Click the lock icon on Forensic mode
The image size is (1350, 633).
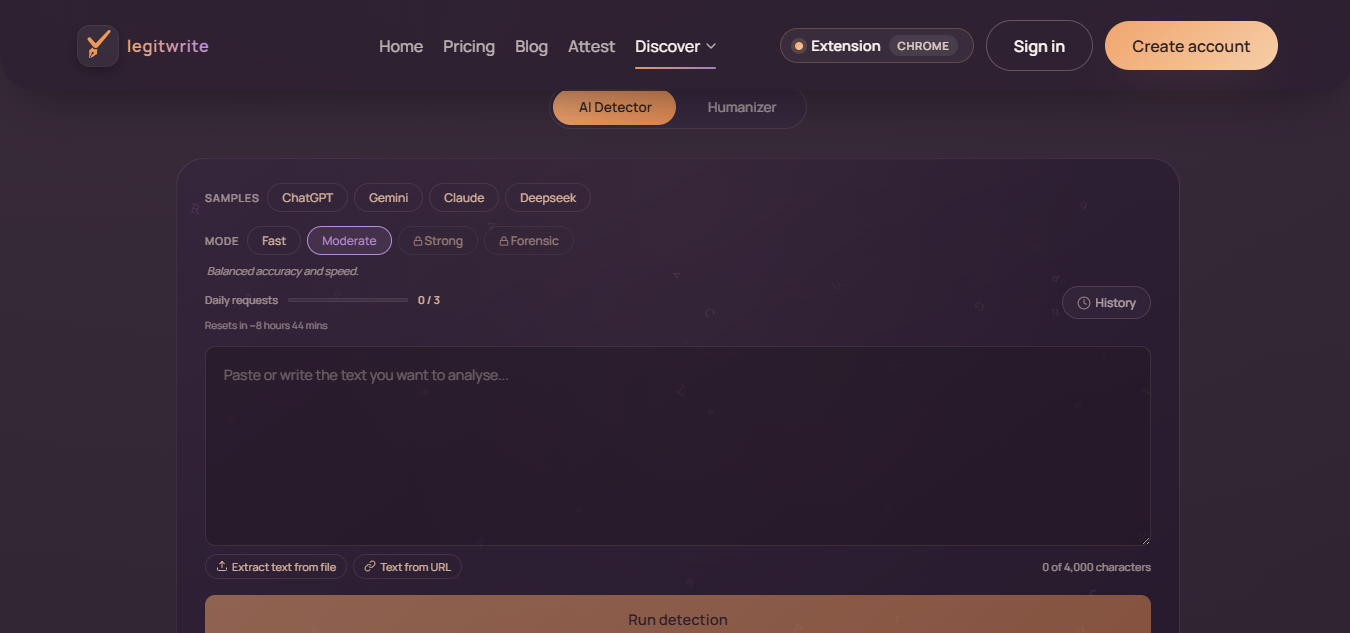tap(504, 241)
